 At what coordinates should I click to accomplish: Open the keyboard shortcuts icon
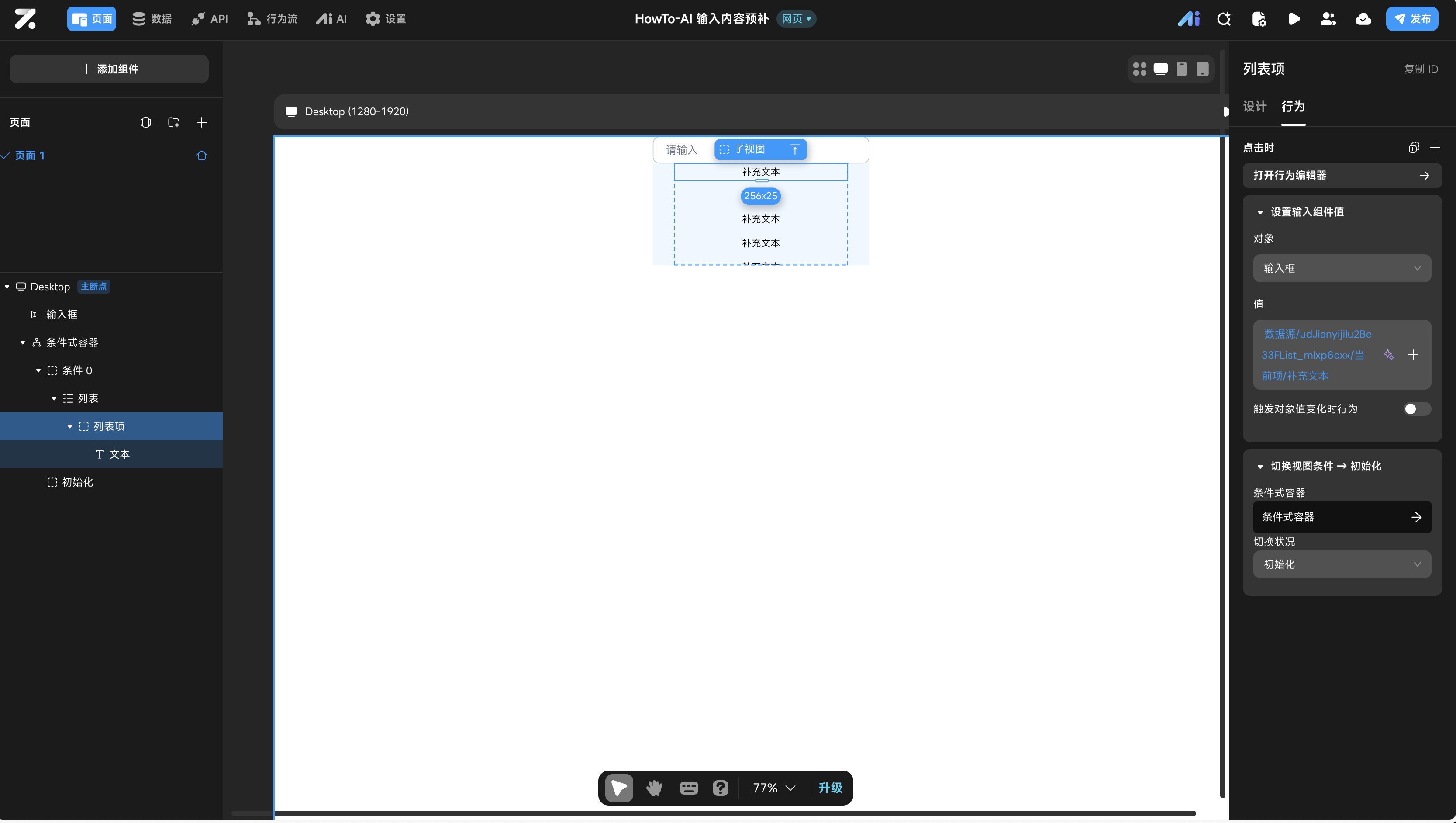point(688,787)
